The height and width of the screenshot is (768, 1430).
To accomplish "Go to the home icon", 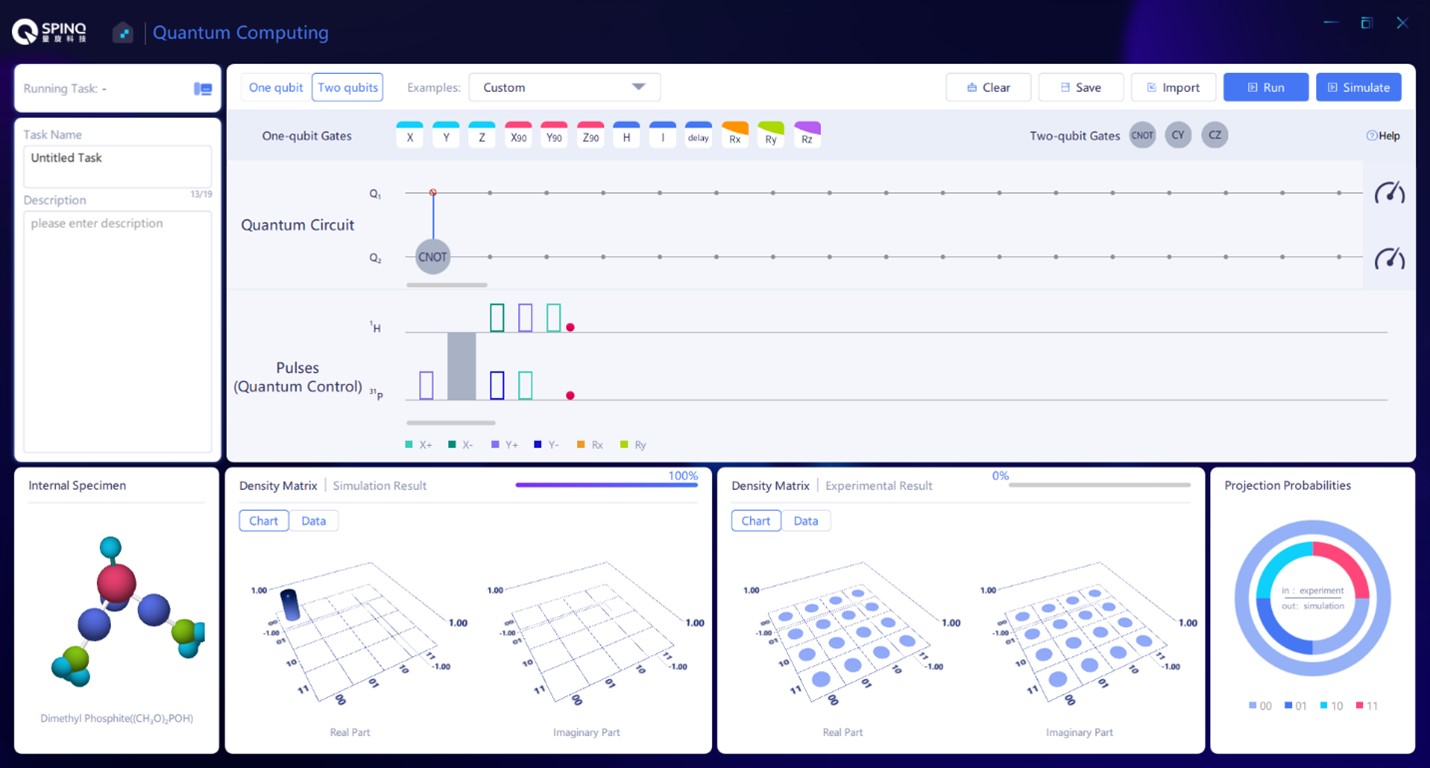I will click(x=123, y=33).
